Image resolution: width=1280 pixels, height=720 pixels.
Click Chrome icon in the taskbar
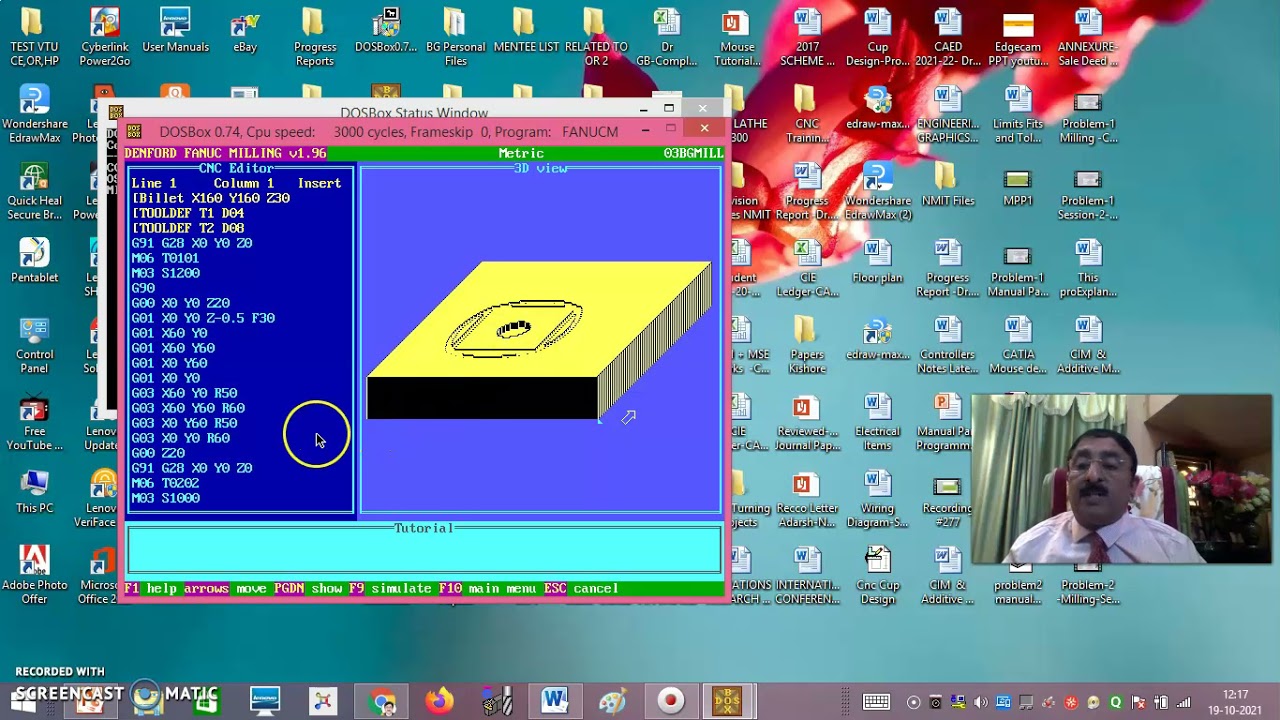[x=382, y=701]
